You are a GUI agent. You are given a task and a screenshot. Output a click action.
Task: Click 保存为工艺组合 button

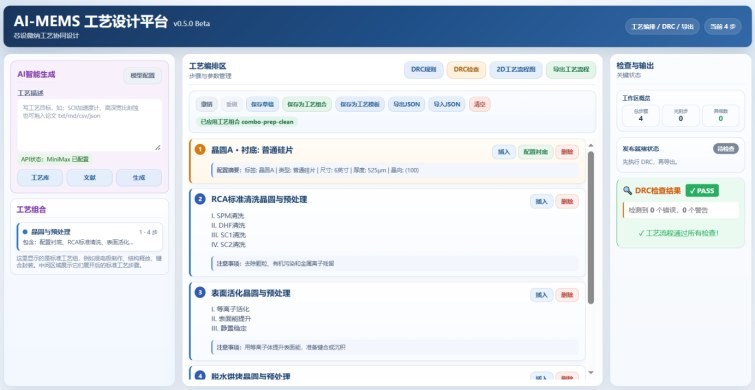pos(307,104)
